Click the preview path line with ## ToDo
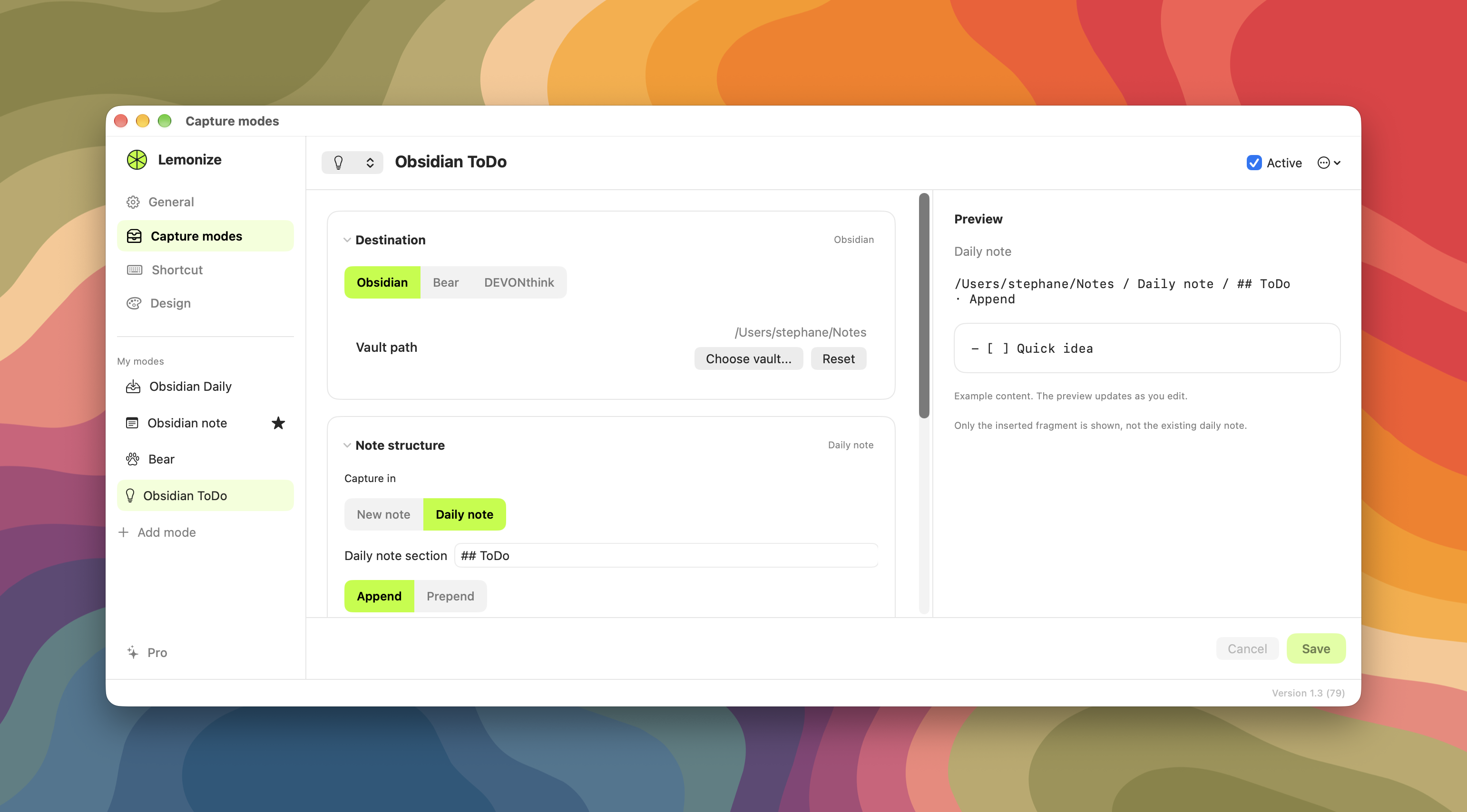1467x812 pixels. tap(1122, 292)
